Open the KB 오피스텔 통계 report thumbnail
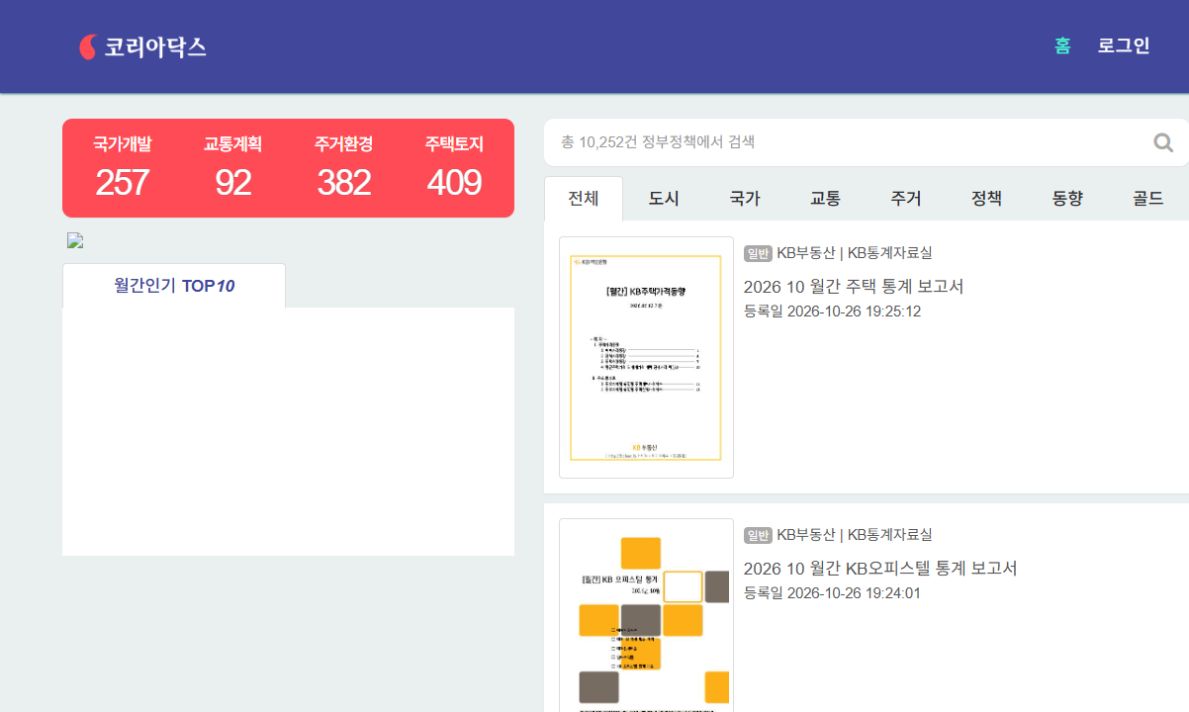The height and width of the screenshot is (712, 1189). [646, 615]
